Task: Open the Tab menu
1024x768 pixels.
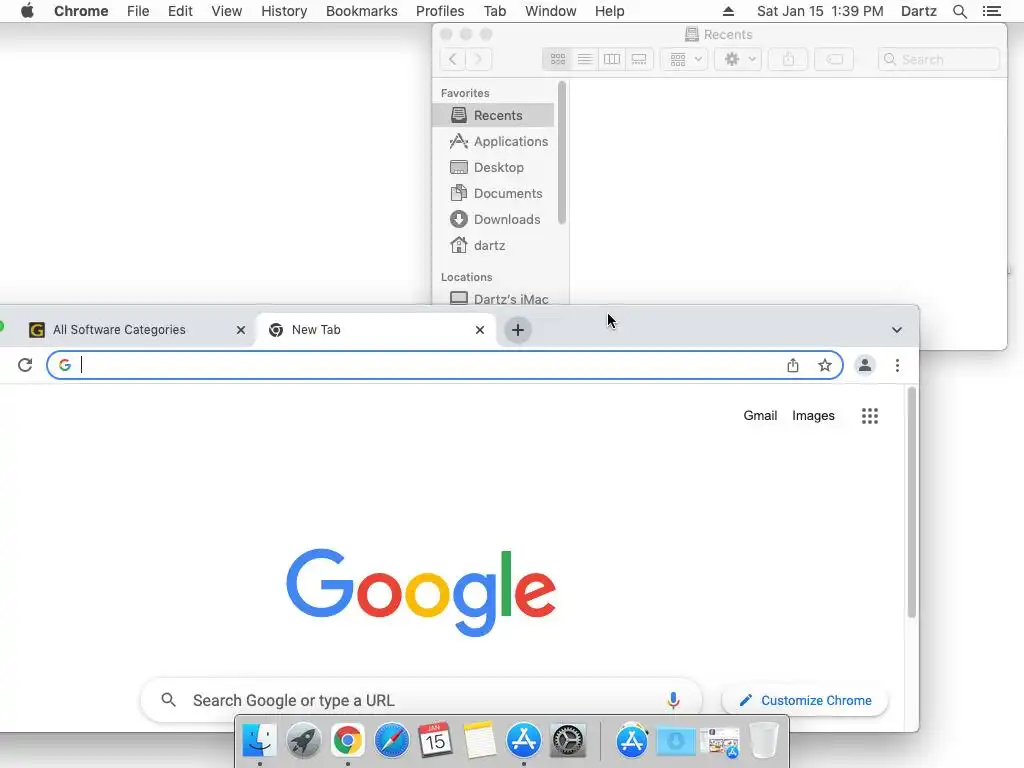Action: pyautogui.click(x=495, y=11)
